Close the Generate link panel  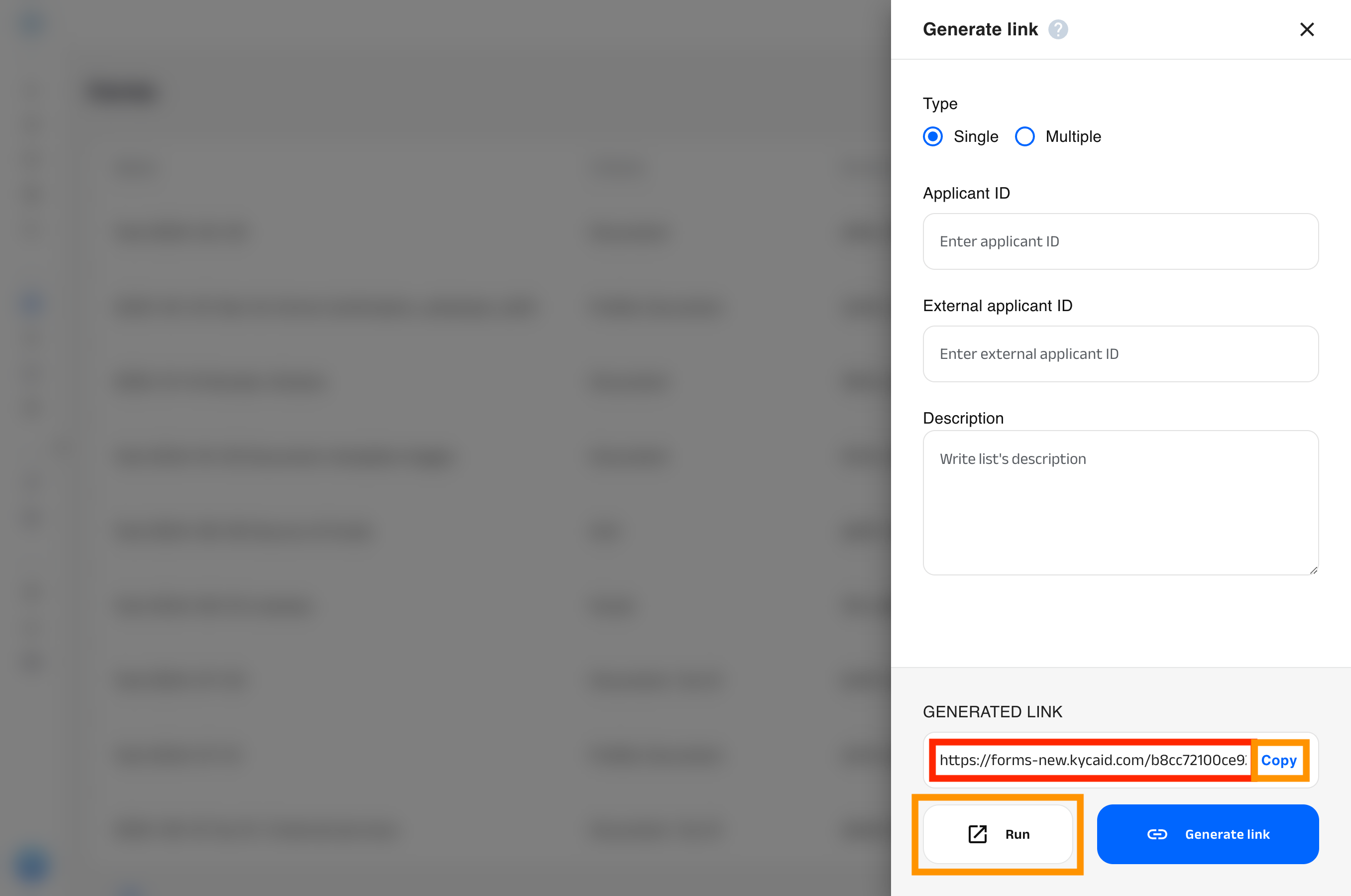(1306, 29)
